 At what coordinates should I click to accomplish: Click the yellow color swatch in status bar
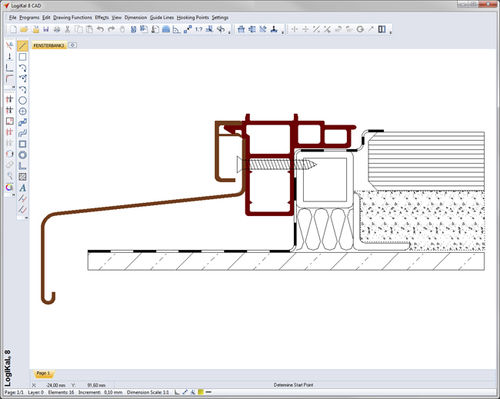click(x=201, y=392)
